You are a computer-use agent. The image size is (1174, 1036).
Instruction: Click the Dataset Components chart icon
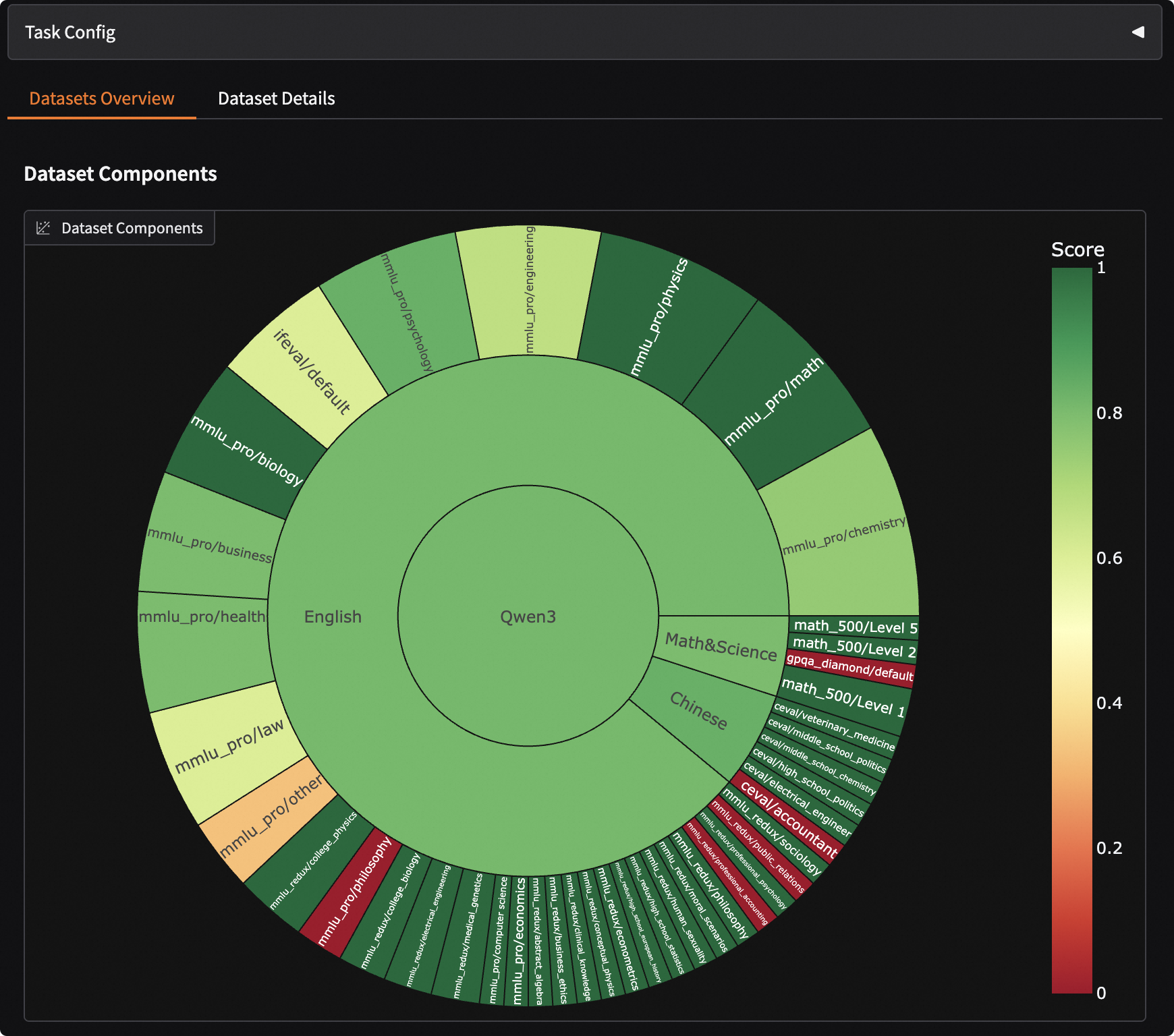43,228
